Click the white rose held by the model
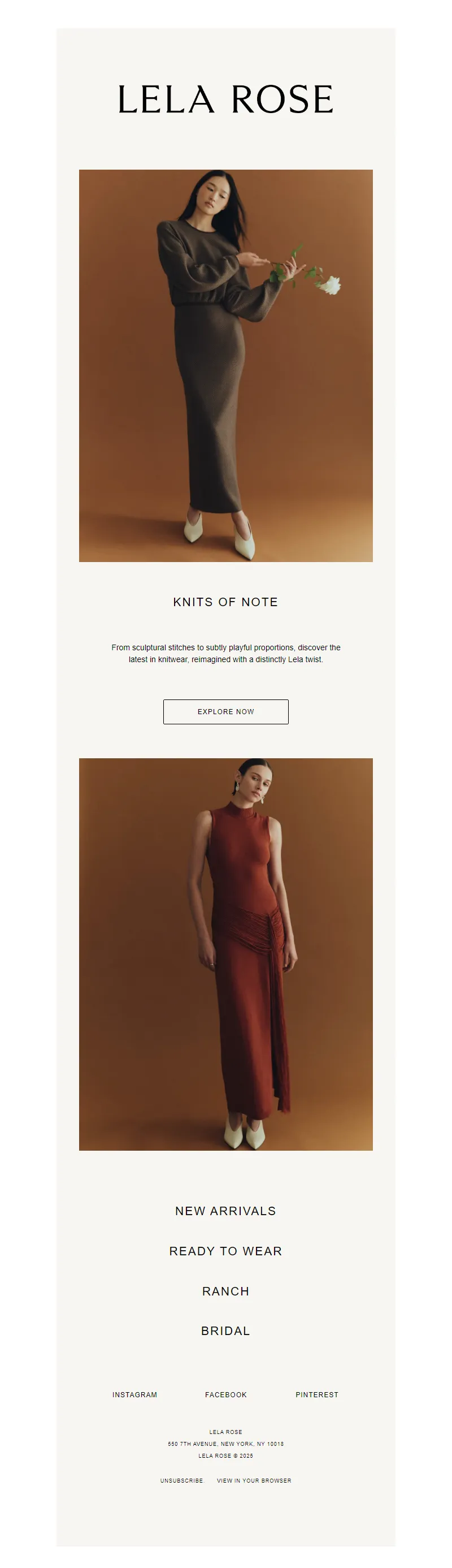452x1568 pixels. point(331,285)
